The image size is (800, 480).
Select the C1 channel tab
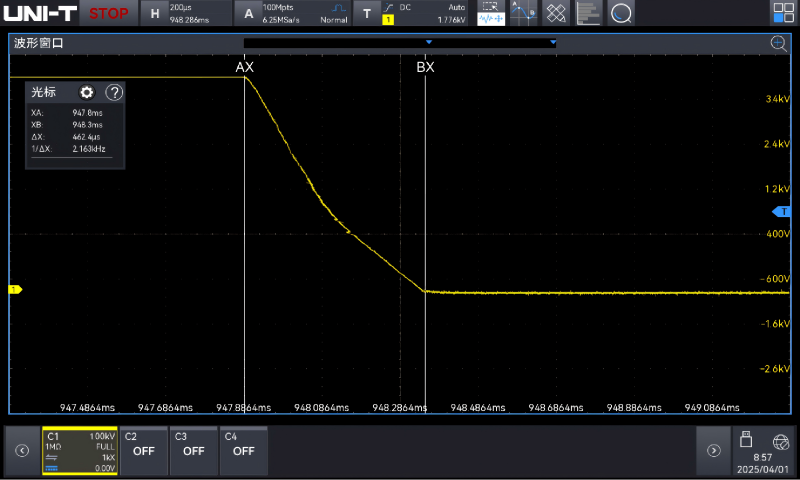(80, 450)
